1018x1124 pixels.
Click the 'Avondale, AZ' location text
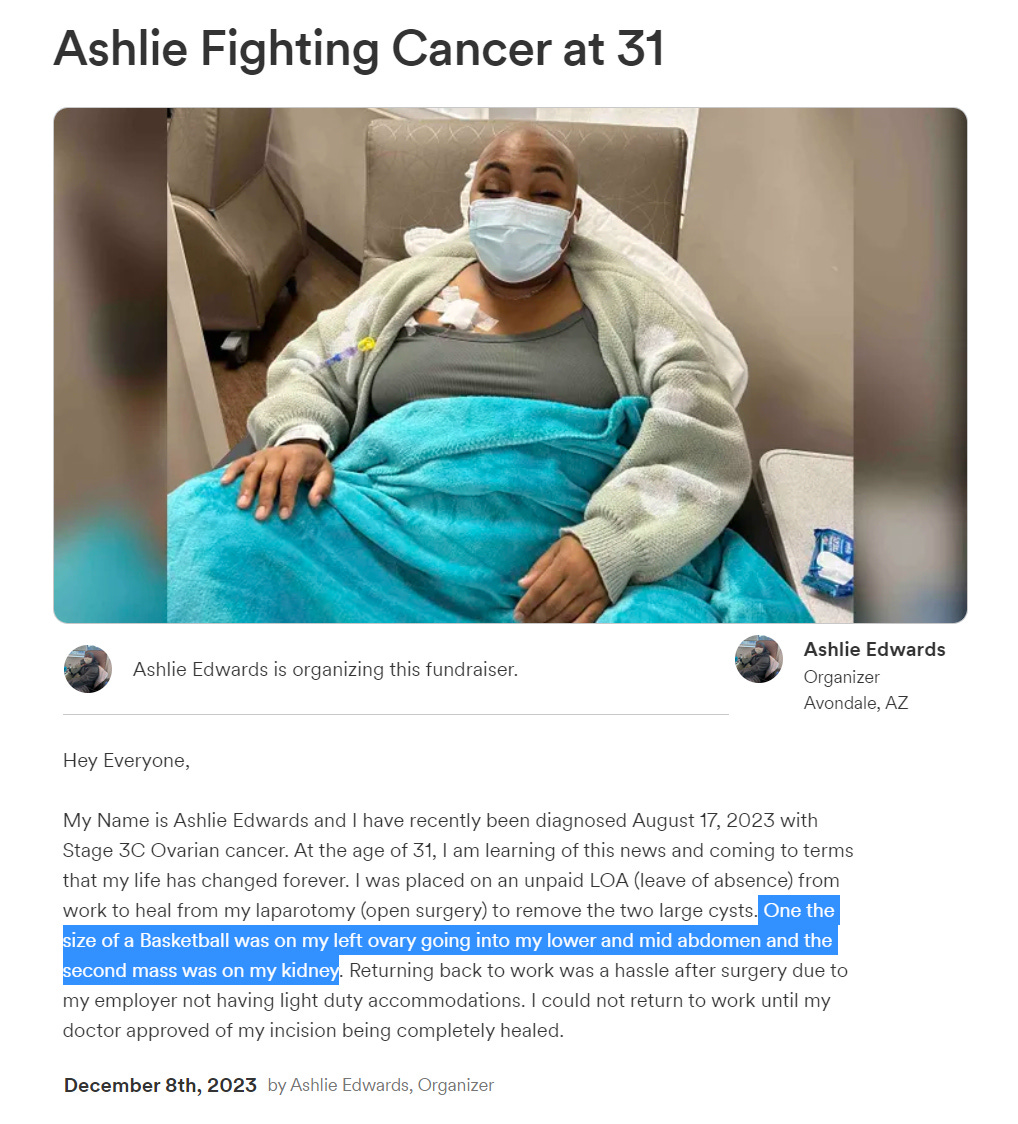[855, 702]
